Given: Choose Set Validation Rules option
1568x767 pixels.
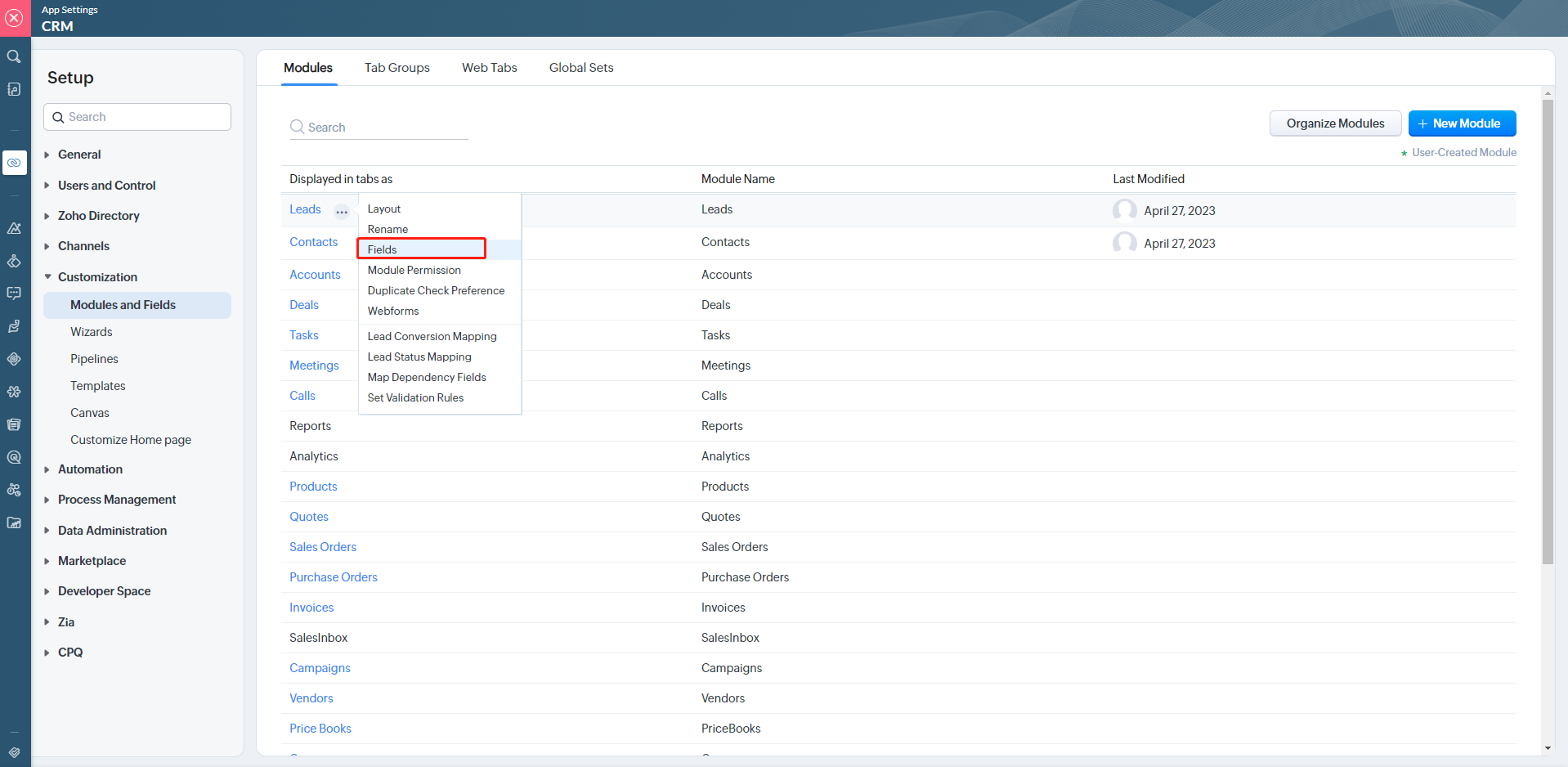Looking at the screenshot, I should pyautogui.click(x=415, y=398).
